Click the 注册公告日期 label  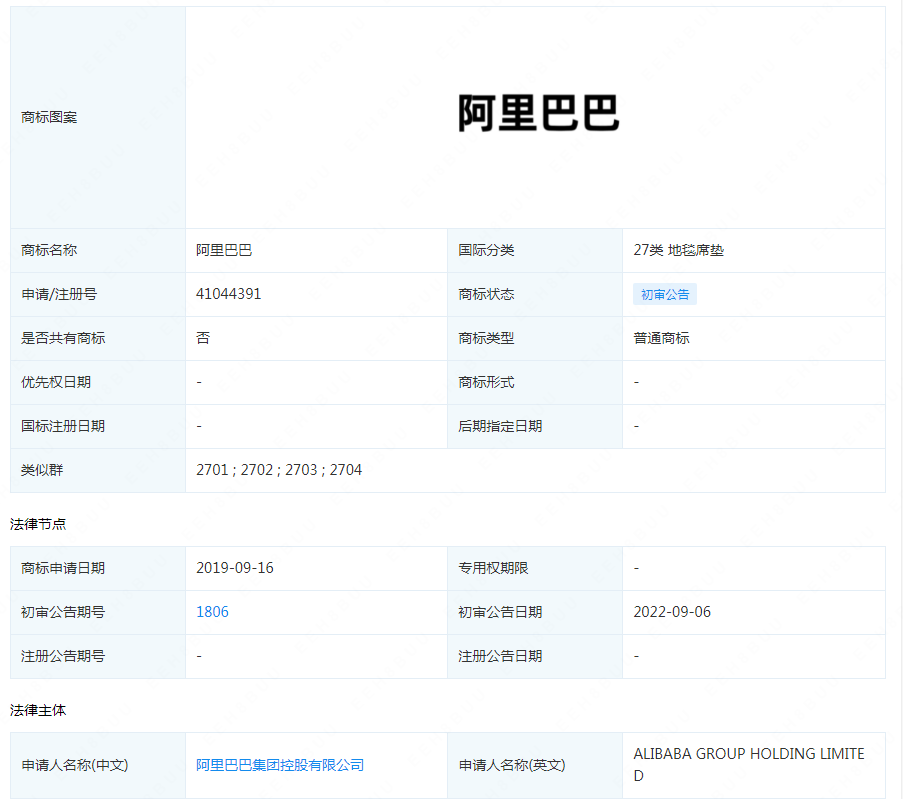point(500,656)
